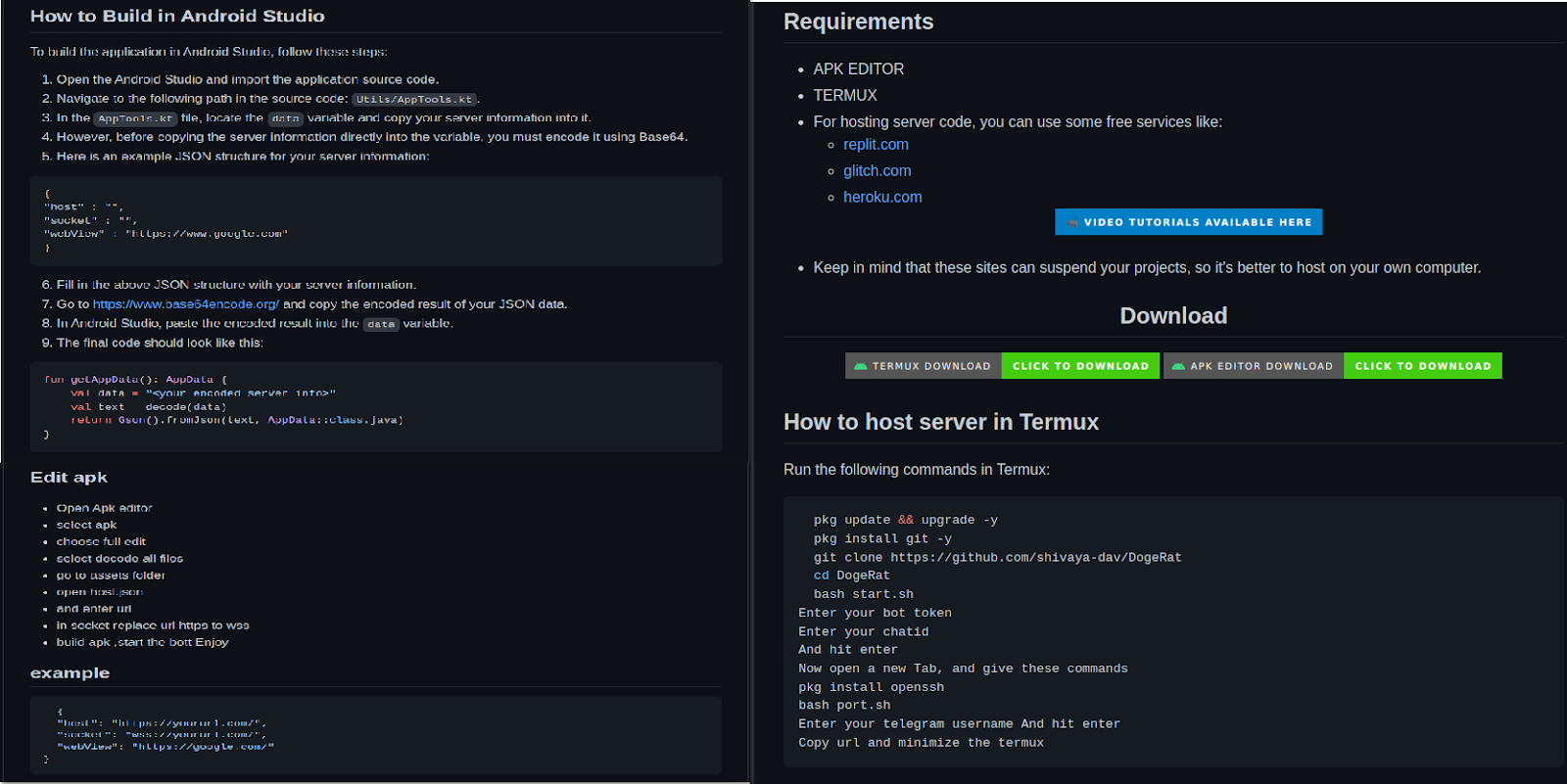Click the Enter your bot token line
The image size is (1567, 784).
[875, 613]
